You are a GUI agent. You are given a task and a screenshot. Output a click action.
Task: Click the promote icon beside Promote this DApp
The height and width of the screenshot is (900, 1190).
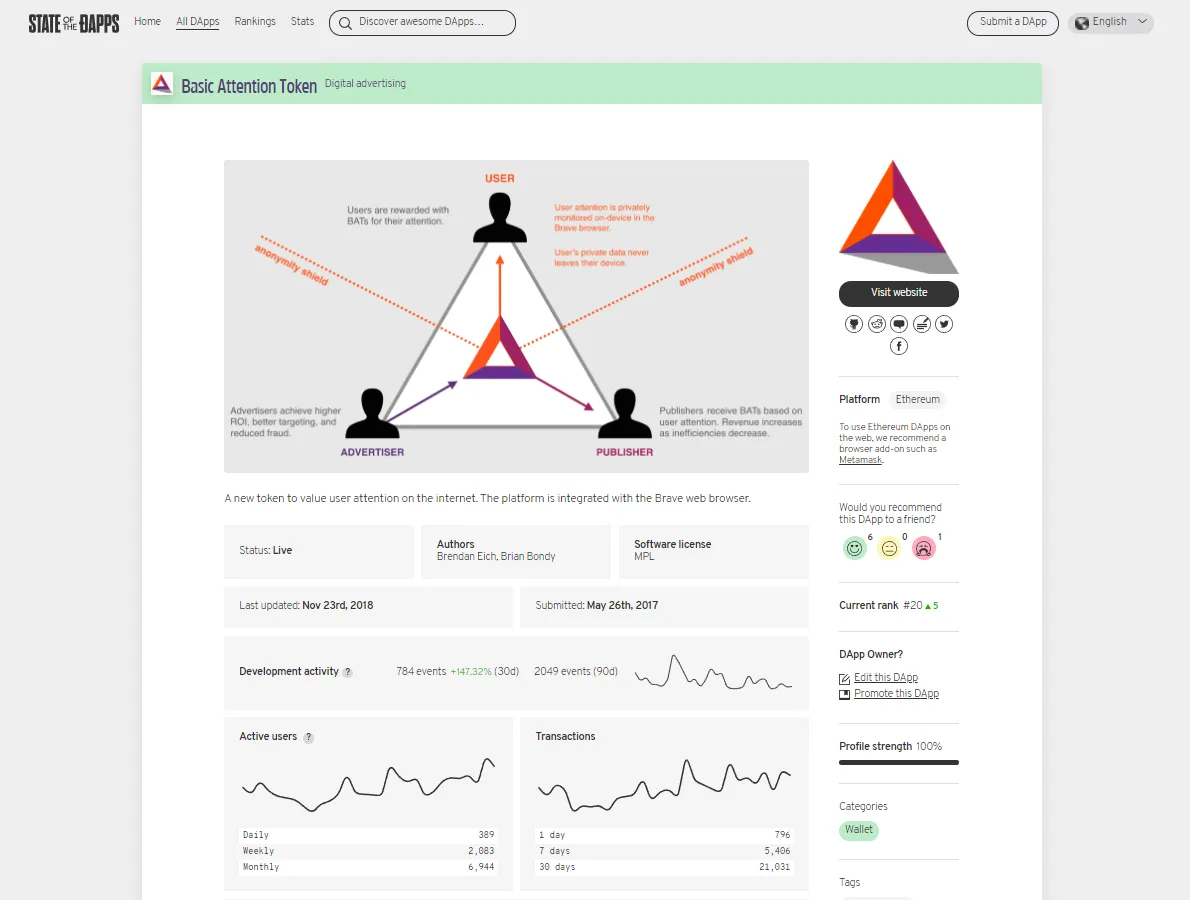(844, 694)
